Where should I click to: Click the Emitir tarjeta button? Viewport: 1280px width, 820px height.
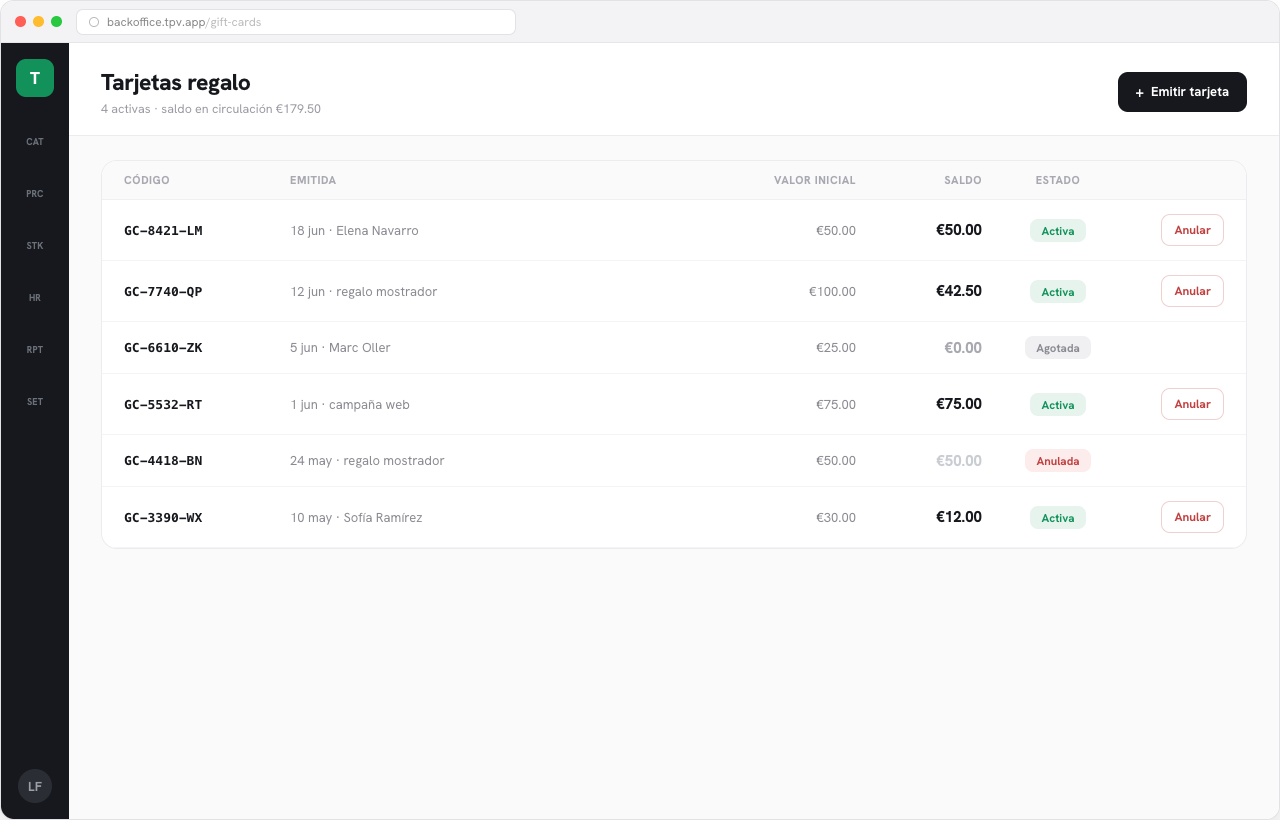click(x=1182, y=92)
